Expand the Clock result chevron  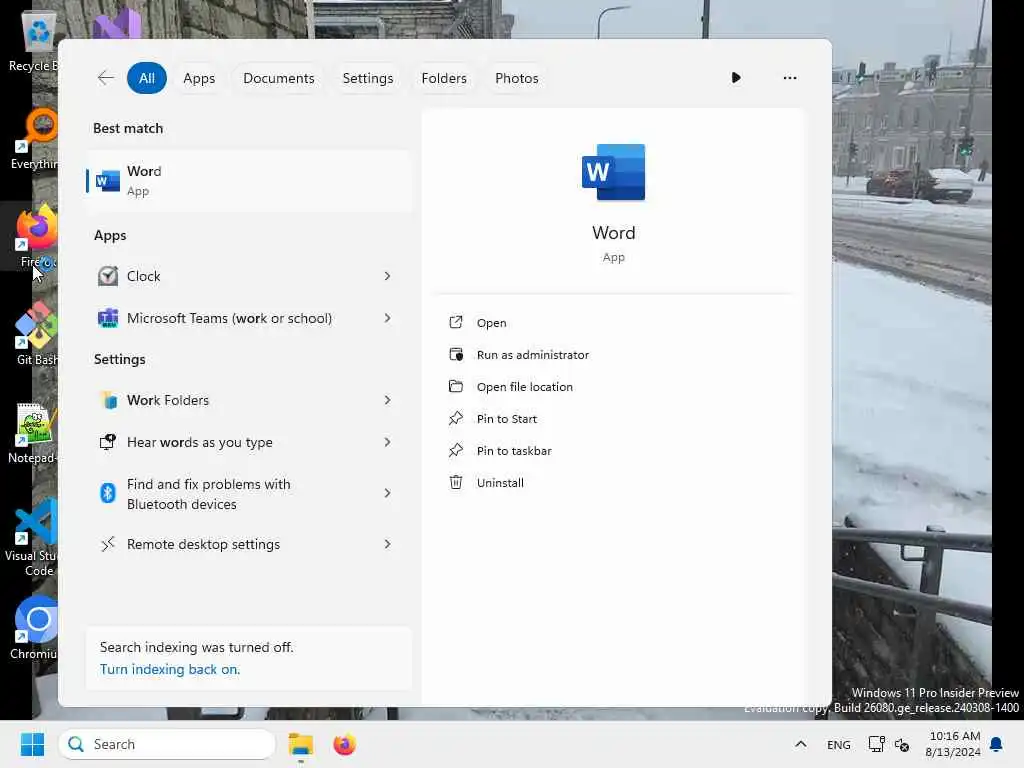click(x=387, y=276)
